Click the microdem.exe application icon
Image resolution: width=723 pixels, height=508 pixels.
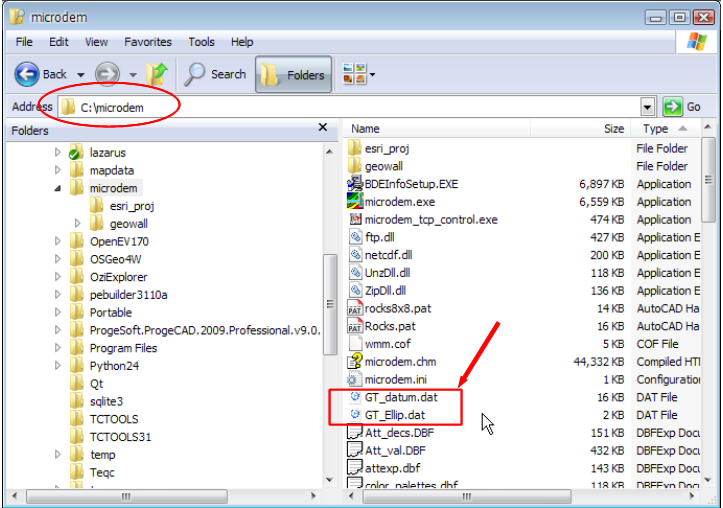(x=354, y=202)
